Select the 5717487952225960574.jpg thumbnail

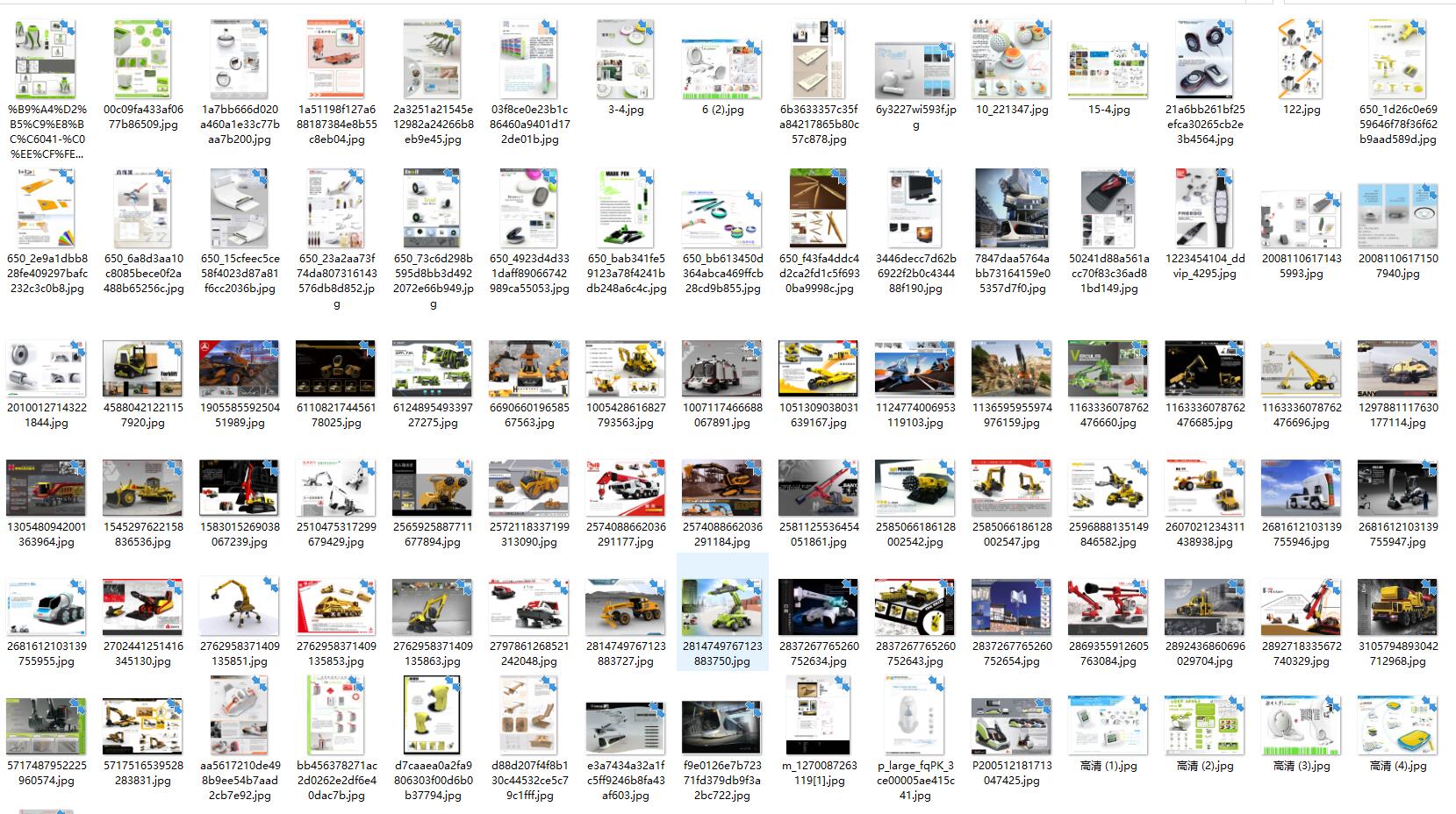click(47, 726)
